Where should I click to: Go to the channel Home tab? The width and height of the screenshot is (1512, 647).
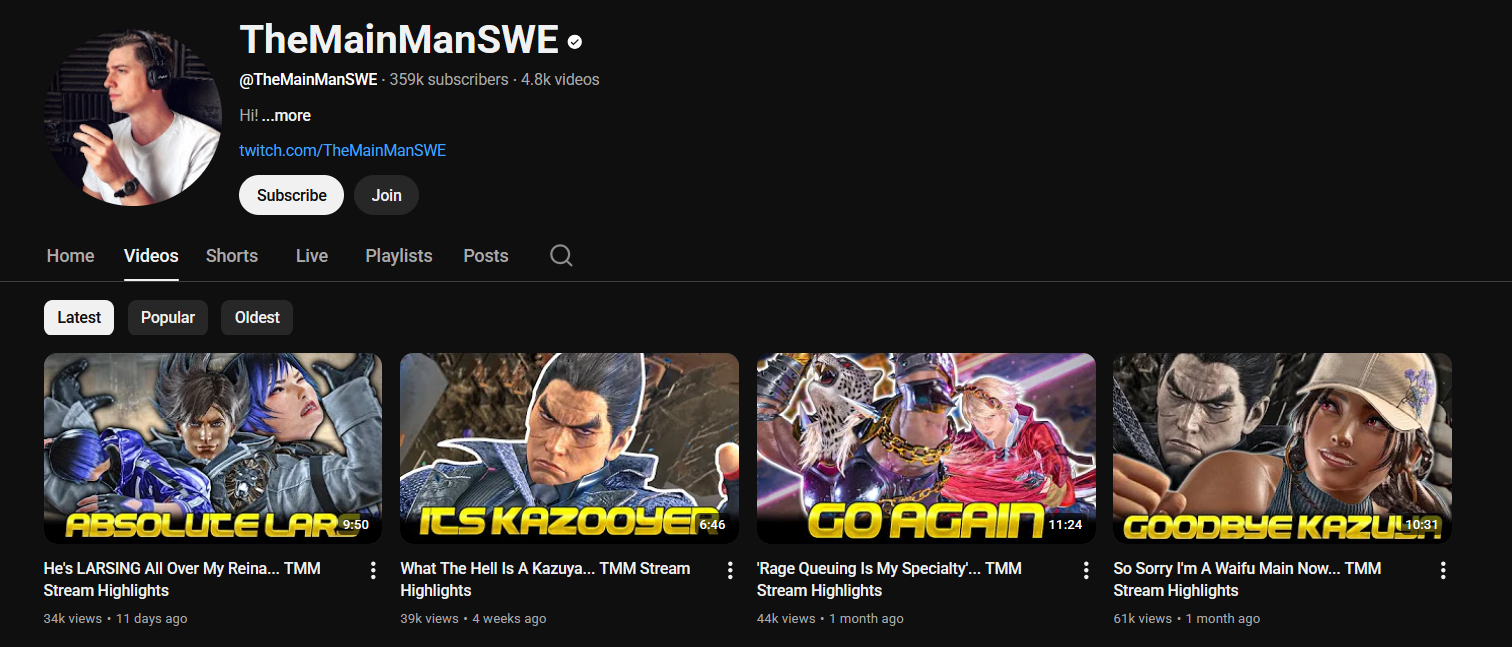(x=70, y=256)
